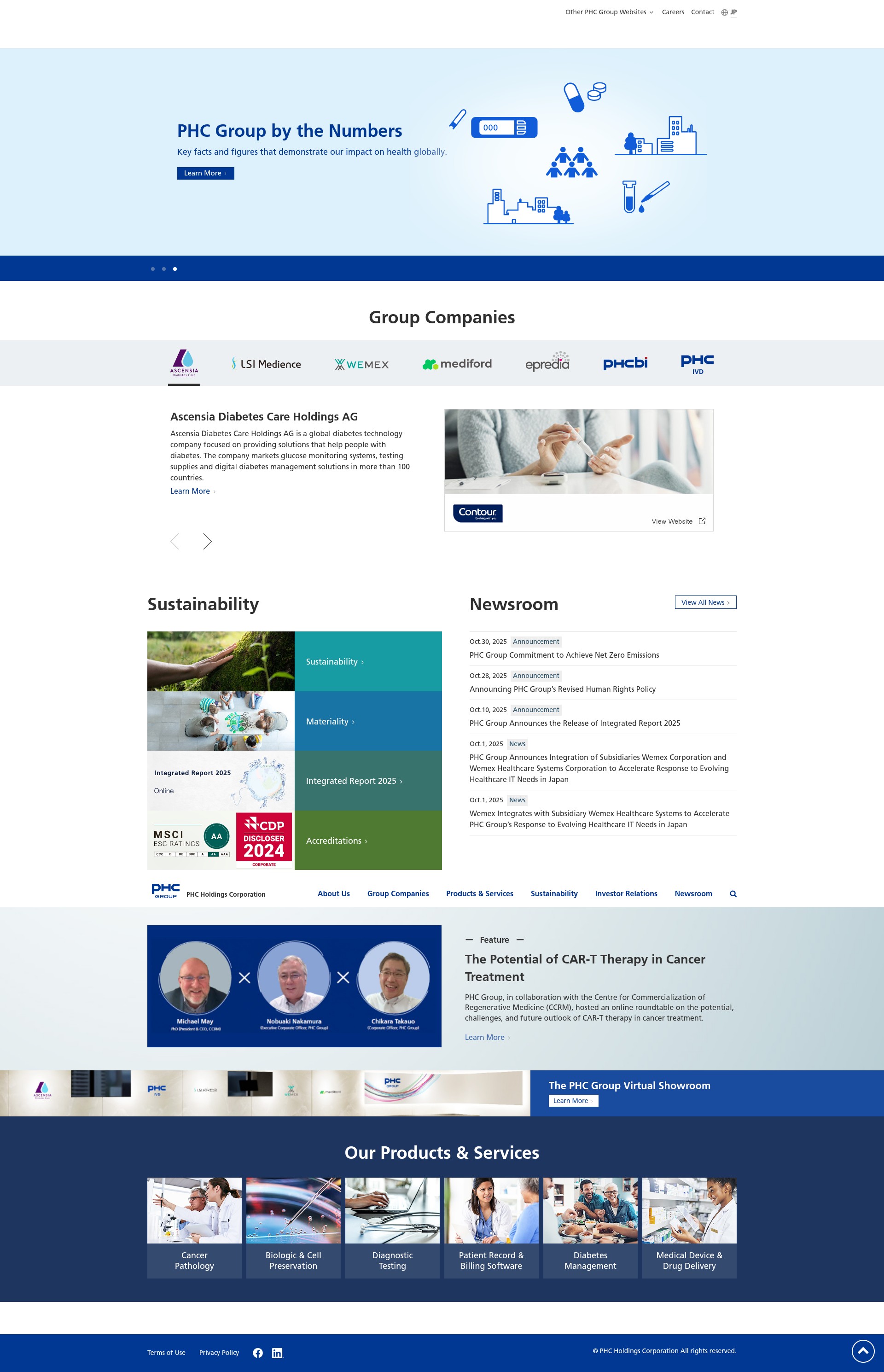Open the Newsroom navigation menu item
Image resolution: width=884 pixels, height=1372 pixels.
pos(693,894)
